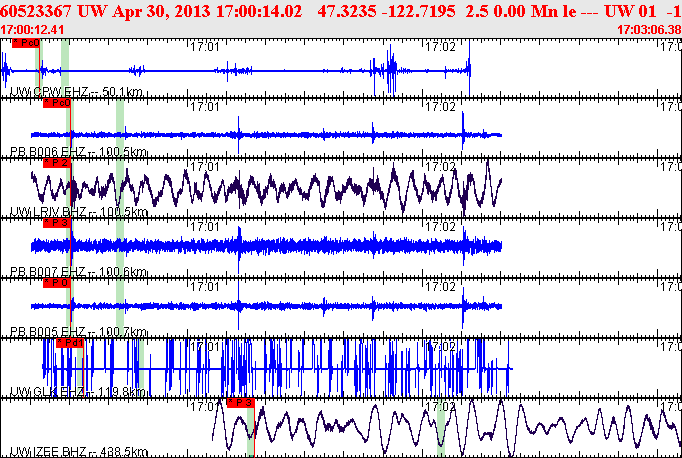This screenshot has width=682, height=458.
Task: Select the red P pick flag on B006 trace
Action: [x=58, y=103]
